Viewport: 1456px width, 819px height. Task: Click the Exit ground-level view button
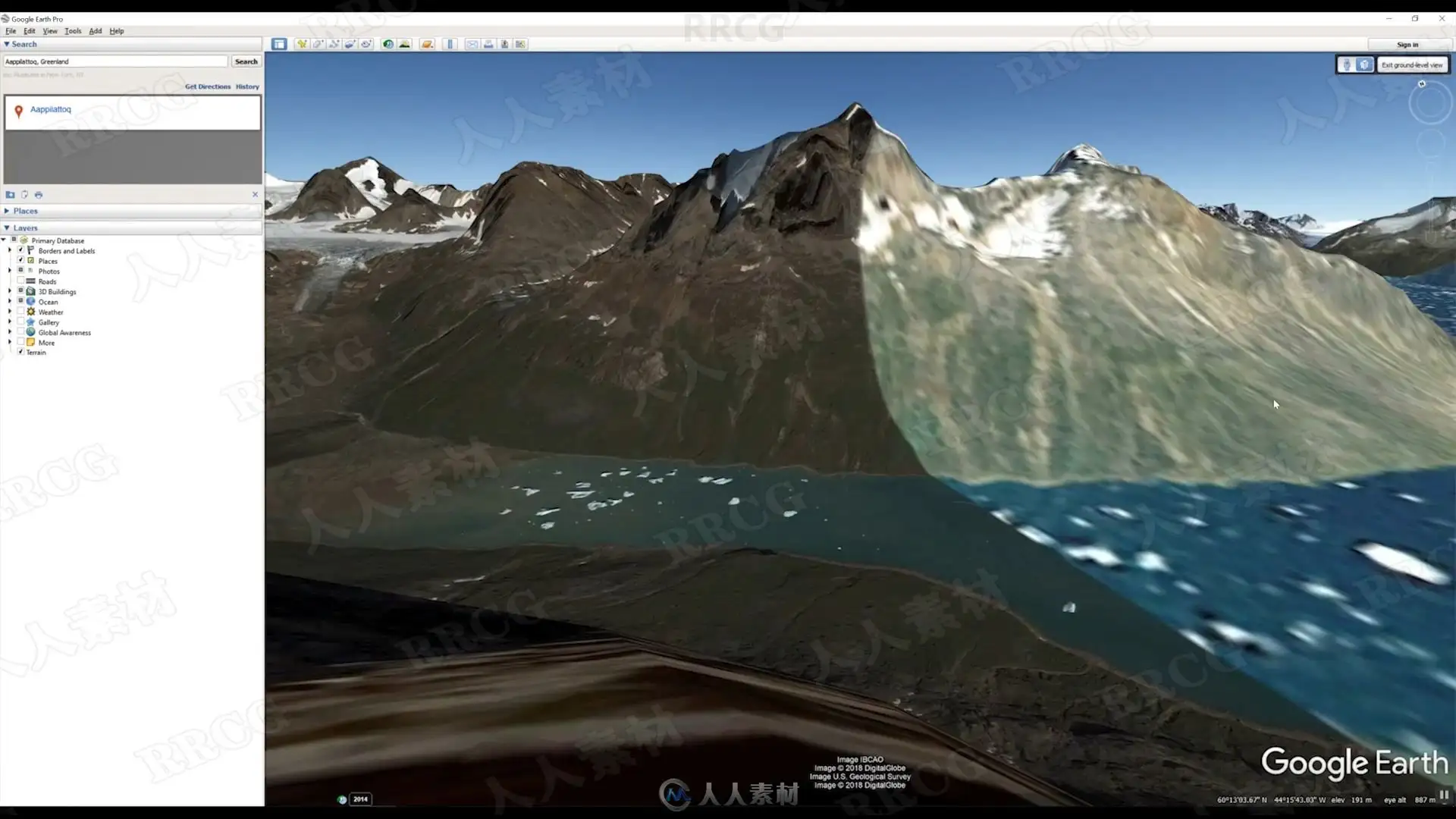[1411, 65]
